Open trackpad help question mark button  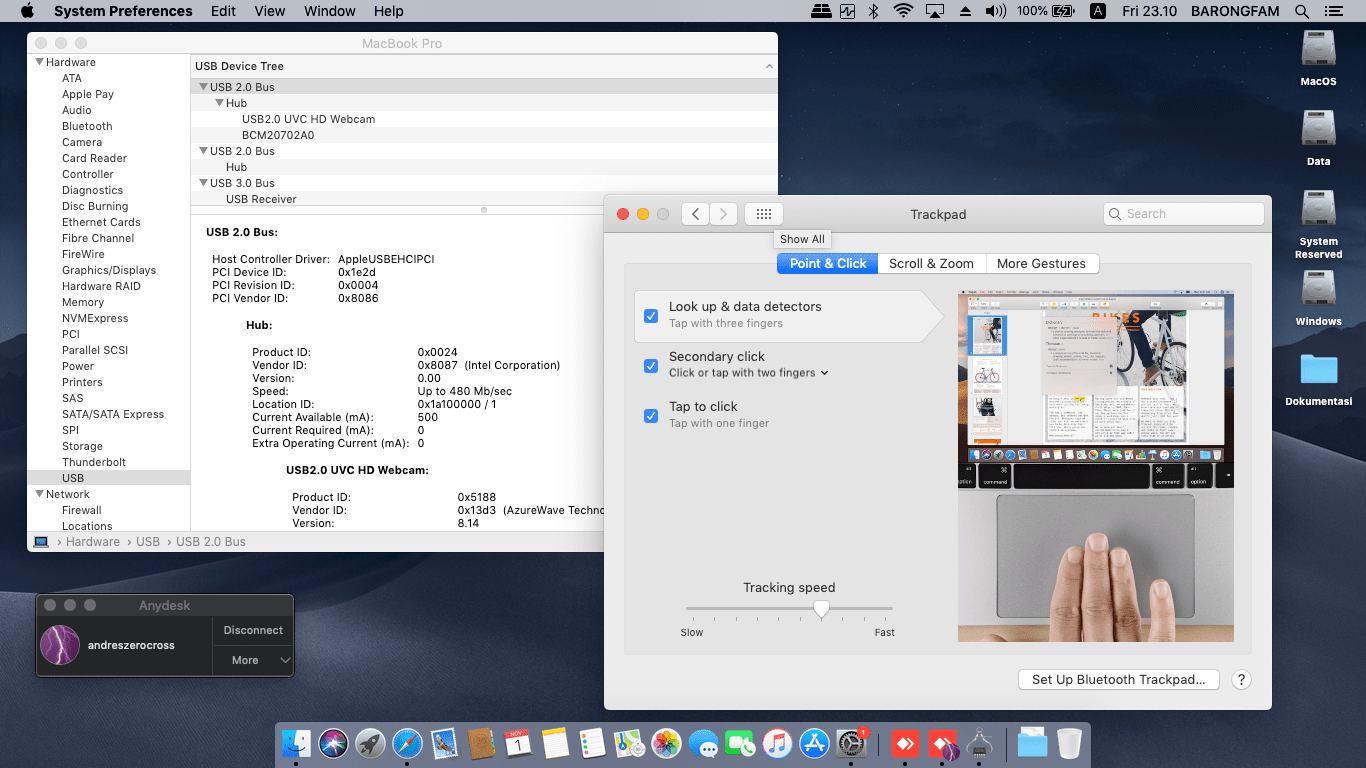(1241, 680)
